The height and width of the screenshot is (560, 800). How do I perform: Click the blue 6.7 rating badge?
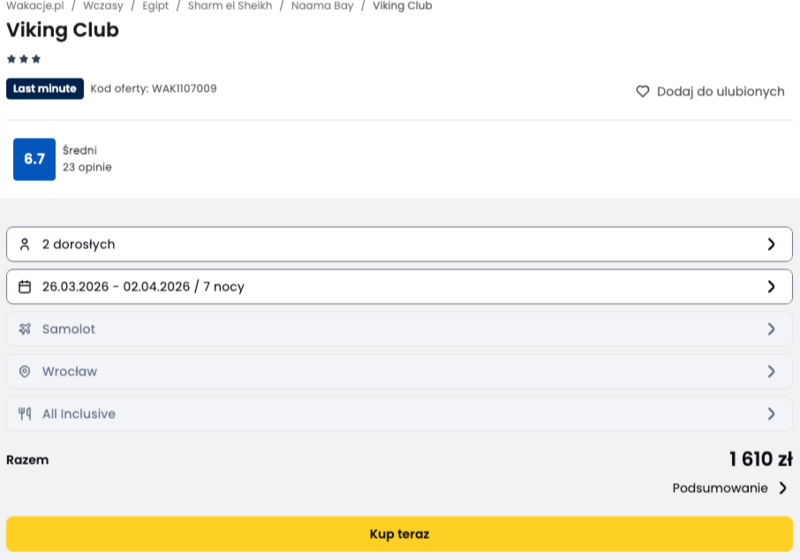(x=34, y=159)
